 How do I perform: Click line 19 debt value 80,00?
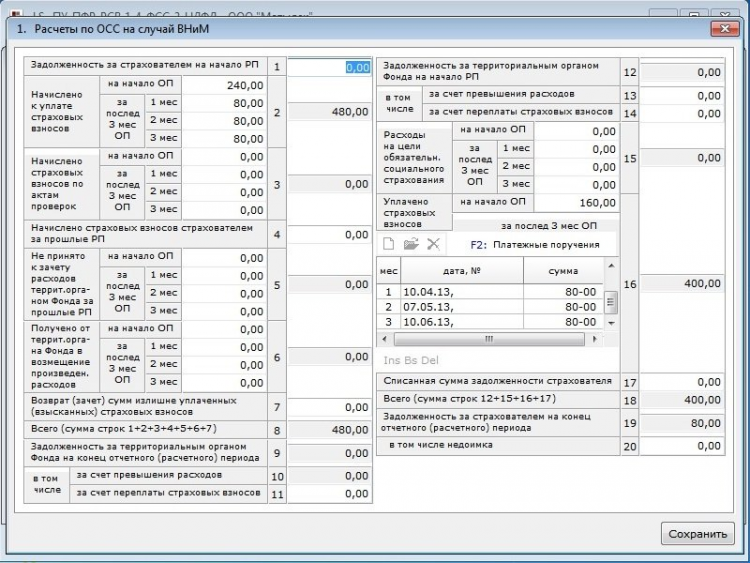pyautogui.click(x=682, y=423)
